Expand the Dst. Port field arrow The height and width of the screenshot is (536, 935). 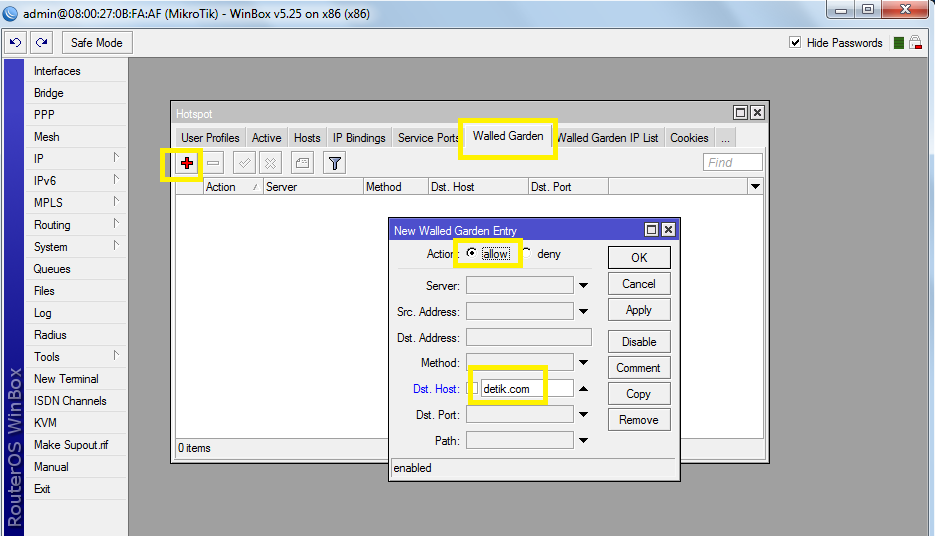tap(583, 414)
